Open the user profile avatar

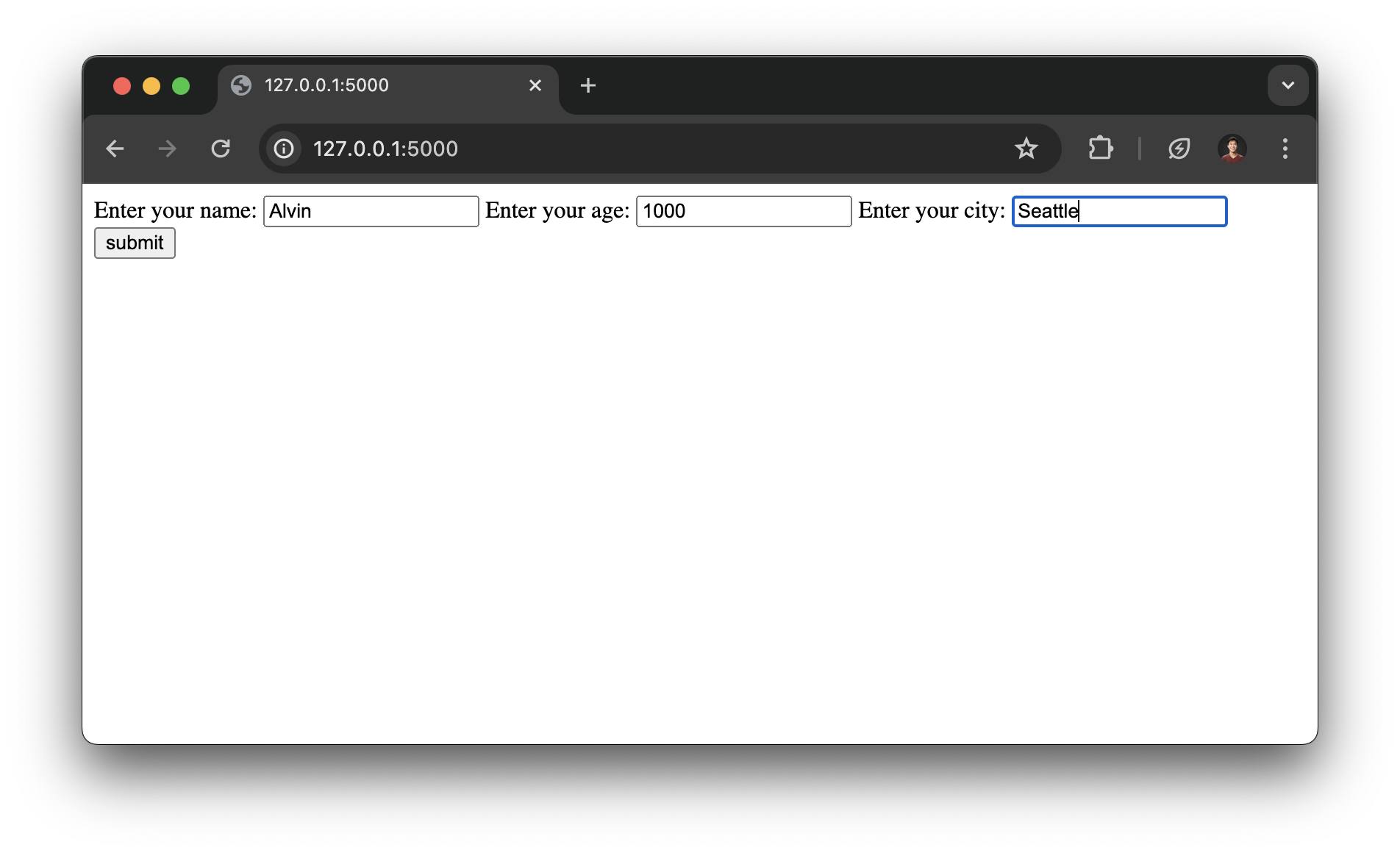pyautogui.click(x=1232, y=149)
